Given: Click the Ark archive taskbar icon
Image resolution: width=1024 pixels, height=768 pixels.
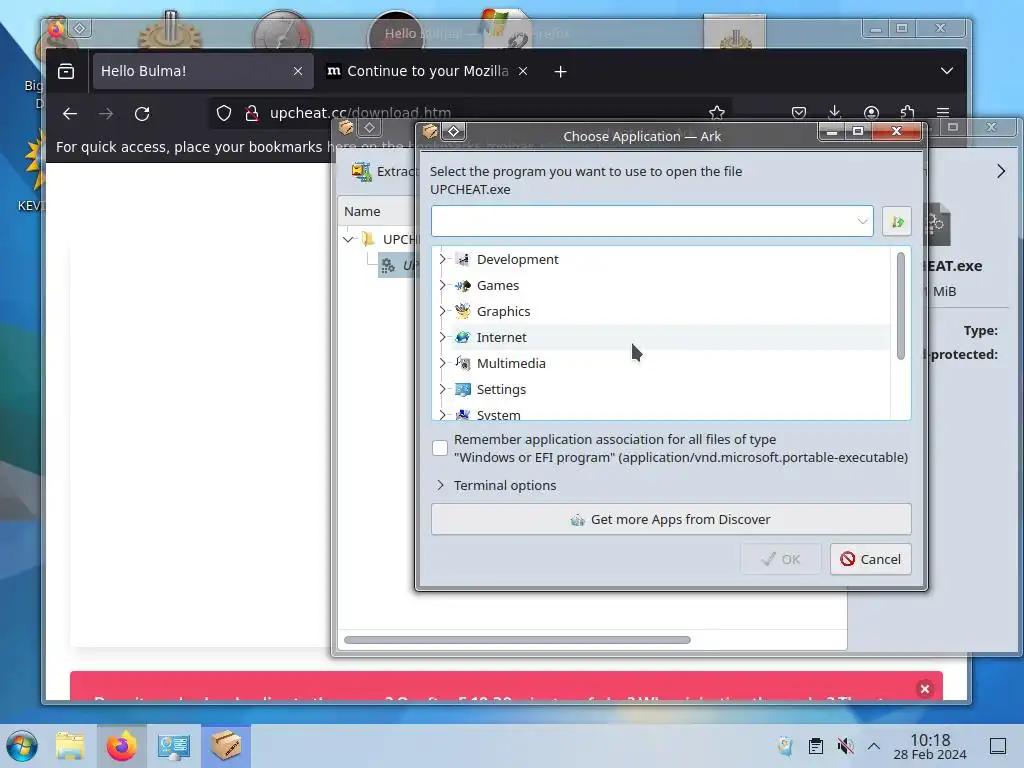Looking at the screenshot, I should [226, 746].
